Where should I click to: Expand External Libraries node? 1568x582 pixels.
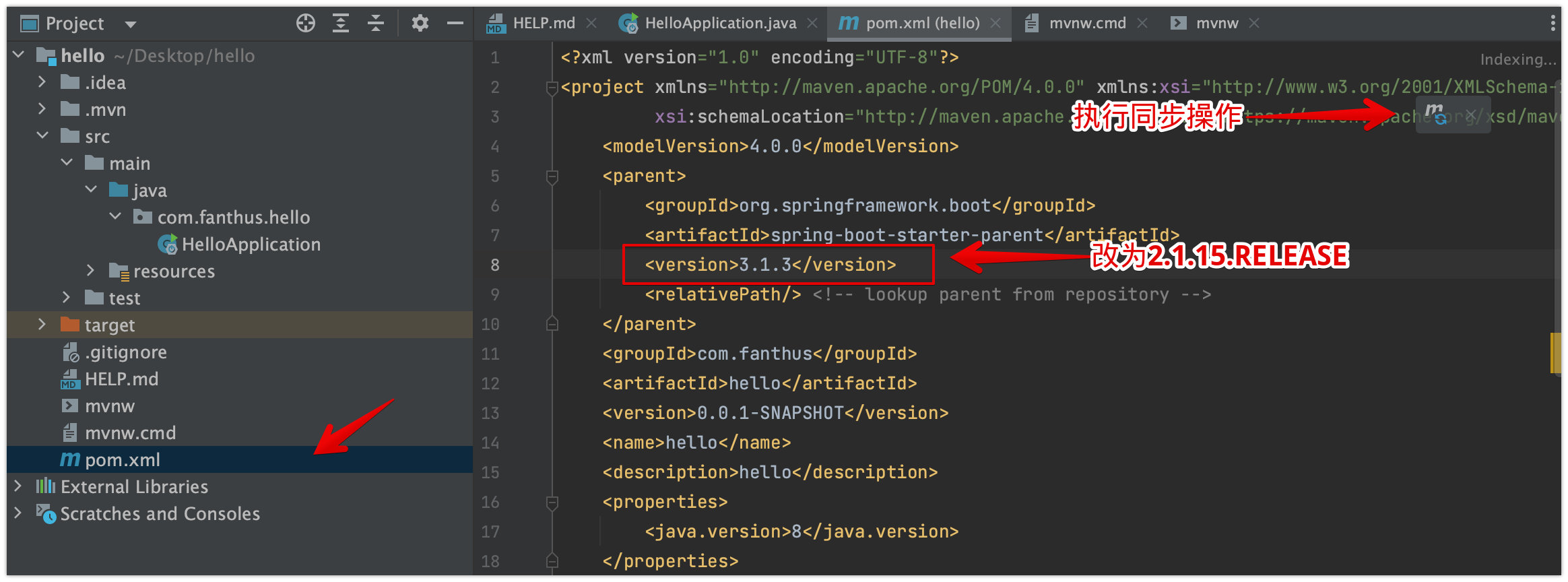[x=18, y=486]
